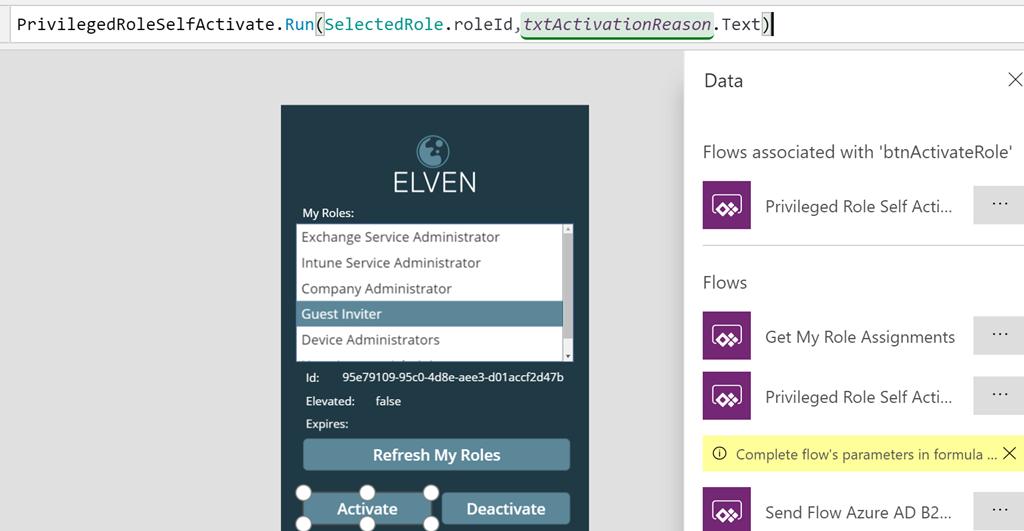The width and height of the screenshot is (1024, 531).
Task: Open the ellipsis menu for Get My Role Assignments
Action: point(999,335)
